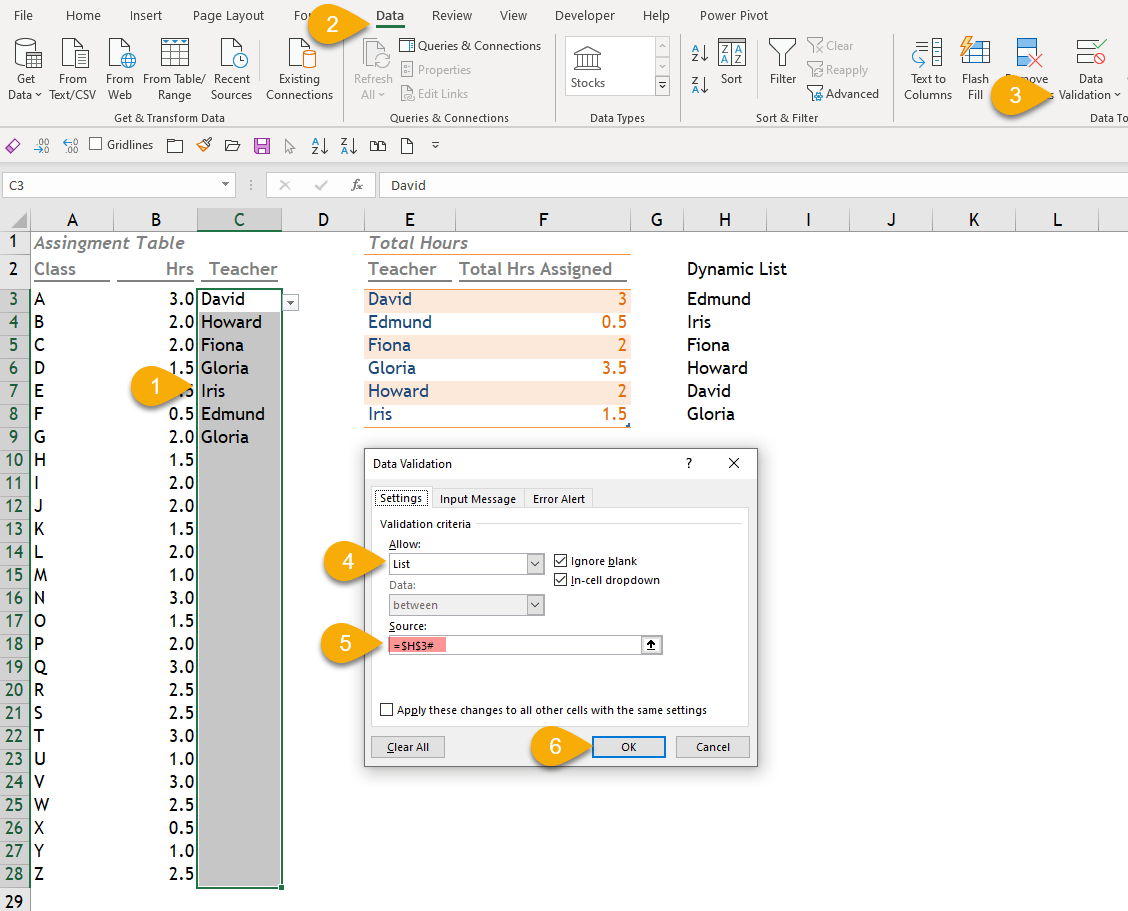The image size is (1128, 911).
Task: Uncheck the Ignore blank checkbox
Action: 560,561
